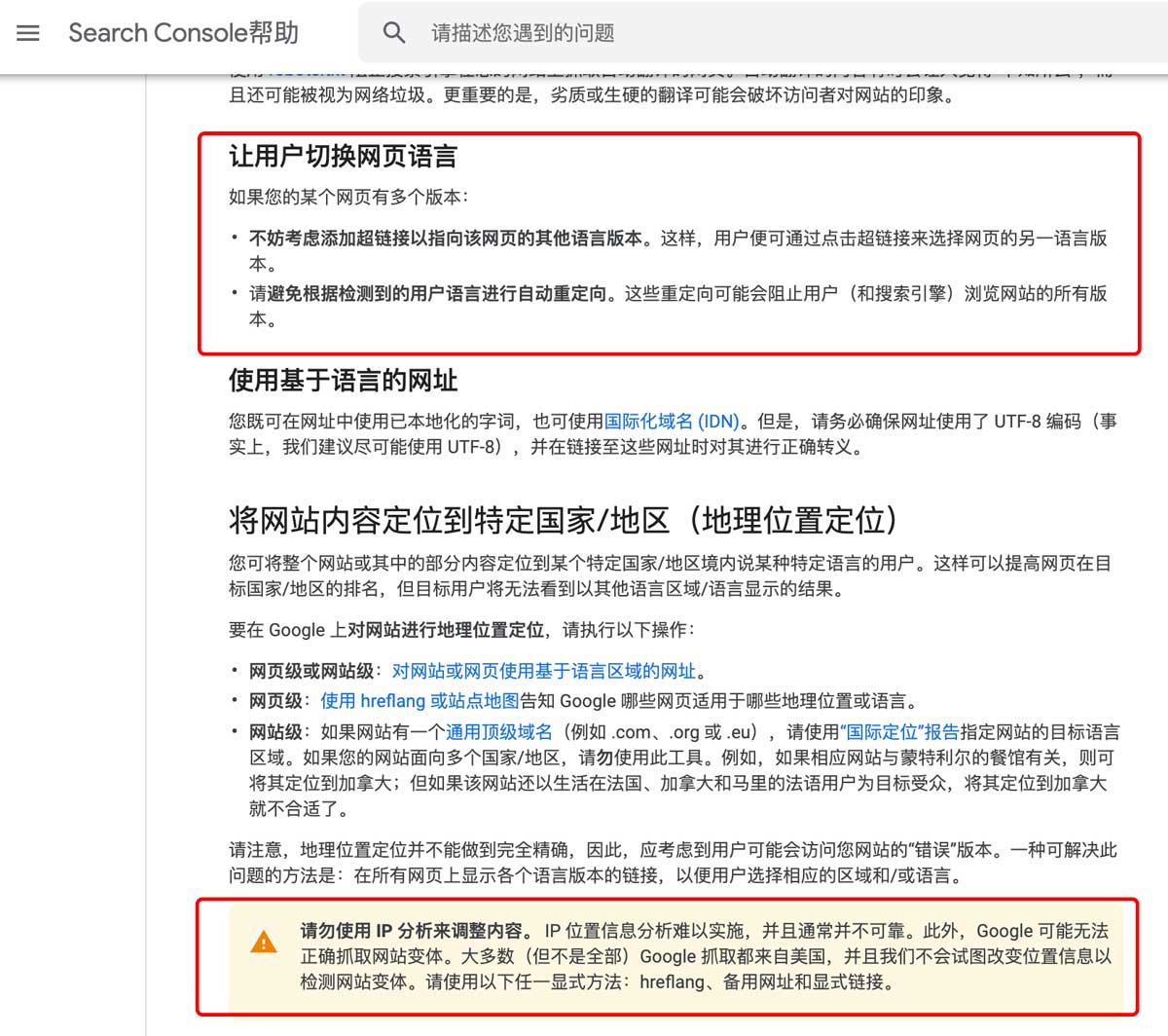
Task: Click bold phrase 对网站进行地理位置定位
Action: pos(446,630)
